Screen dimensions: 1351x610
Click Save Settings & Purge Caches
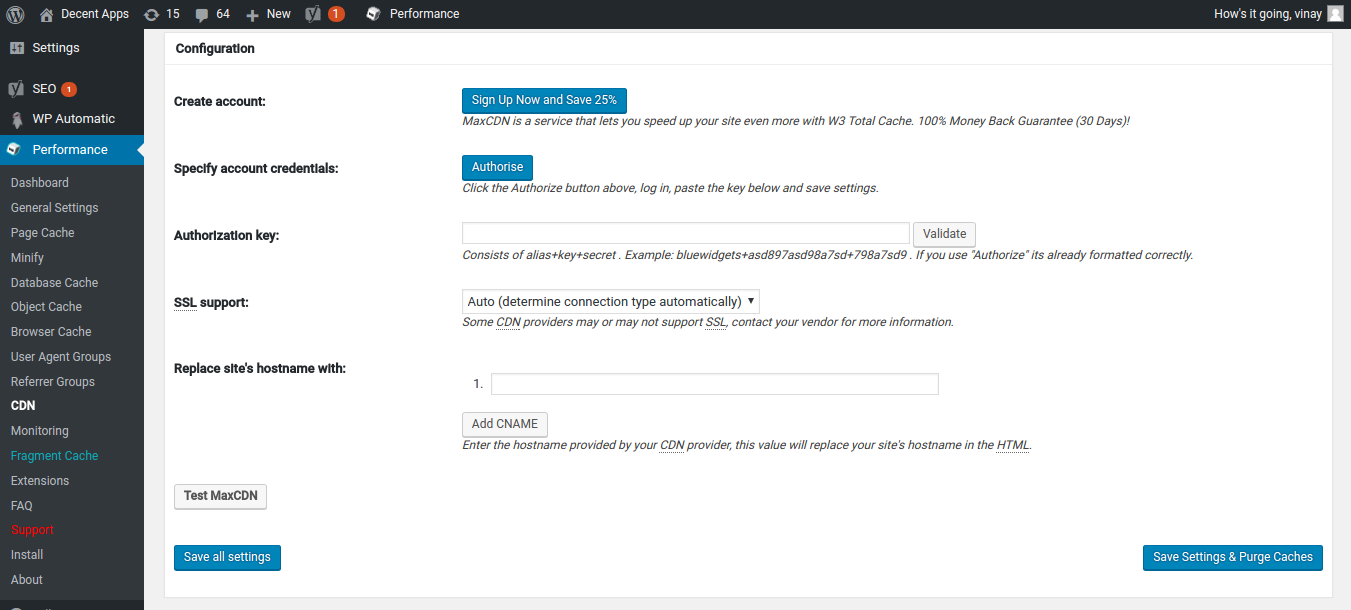coord(1232,557)
